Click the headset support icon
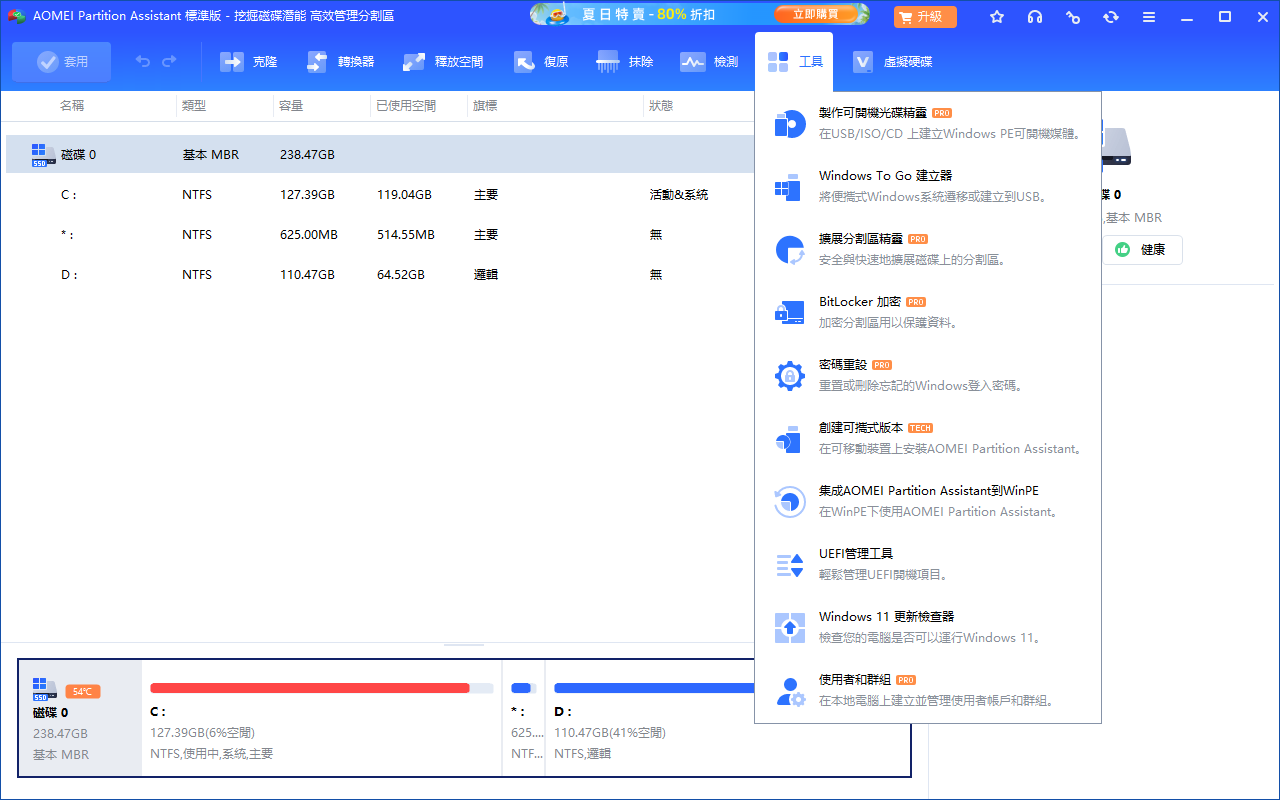Screen dimensions: 1280x800 click(1035, 17)
